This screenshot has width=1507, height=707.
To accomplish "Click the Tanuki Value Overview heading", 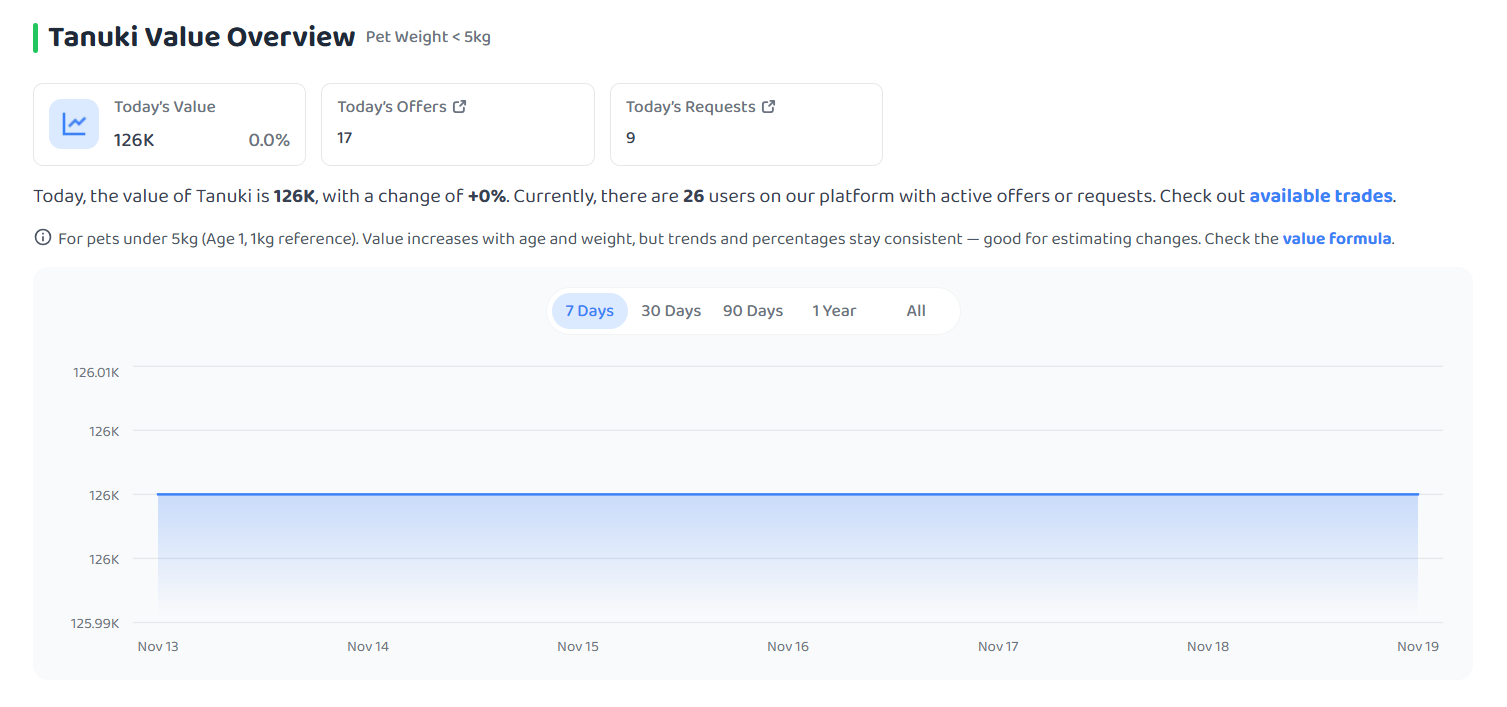I will [202, 37].
